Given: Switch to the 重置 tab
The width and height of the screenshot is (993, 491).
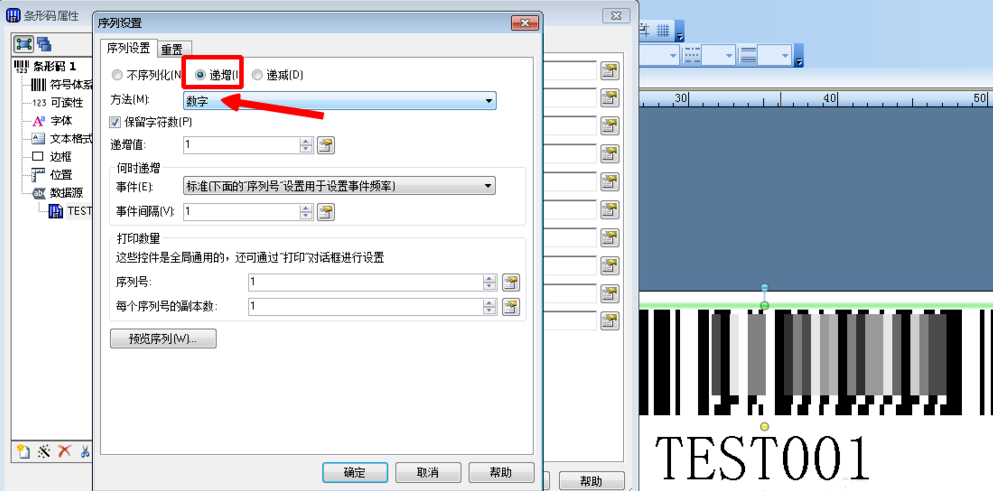Looking at the screenshot, I should (172, 49).
